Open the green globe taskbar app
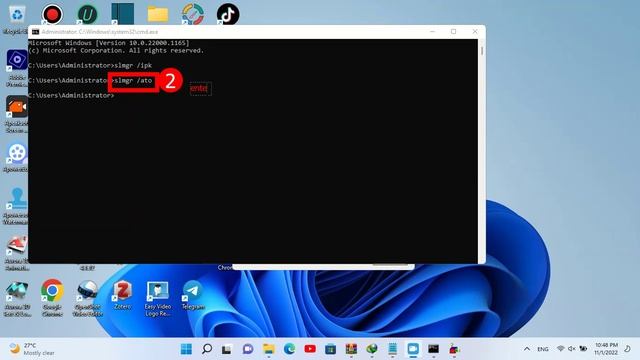The width and height of the screenshot is (640, 360). [371, 349]
